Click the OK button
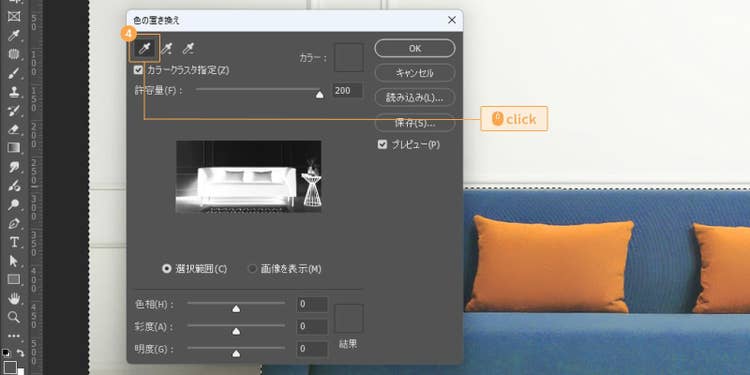Image resolution: width=750 pixels, height=375 pixels. click(x=415, y=48)
